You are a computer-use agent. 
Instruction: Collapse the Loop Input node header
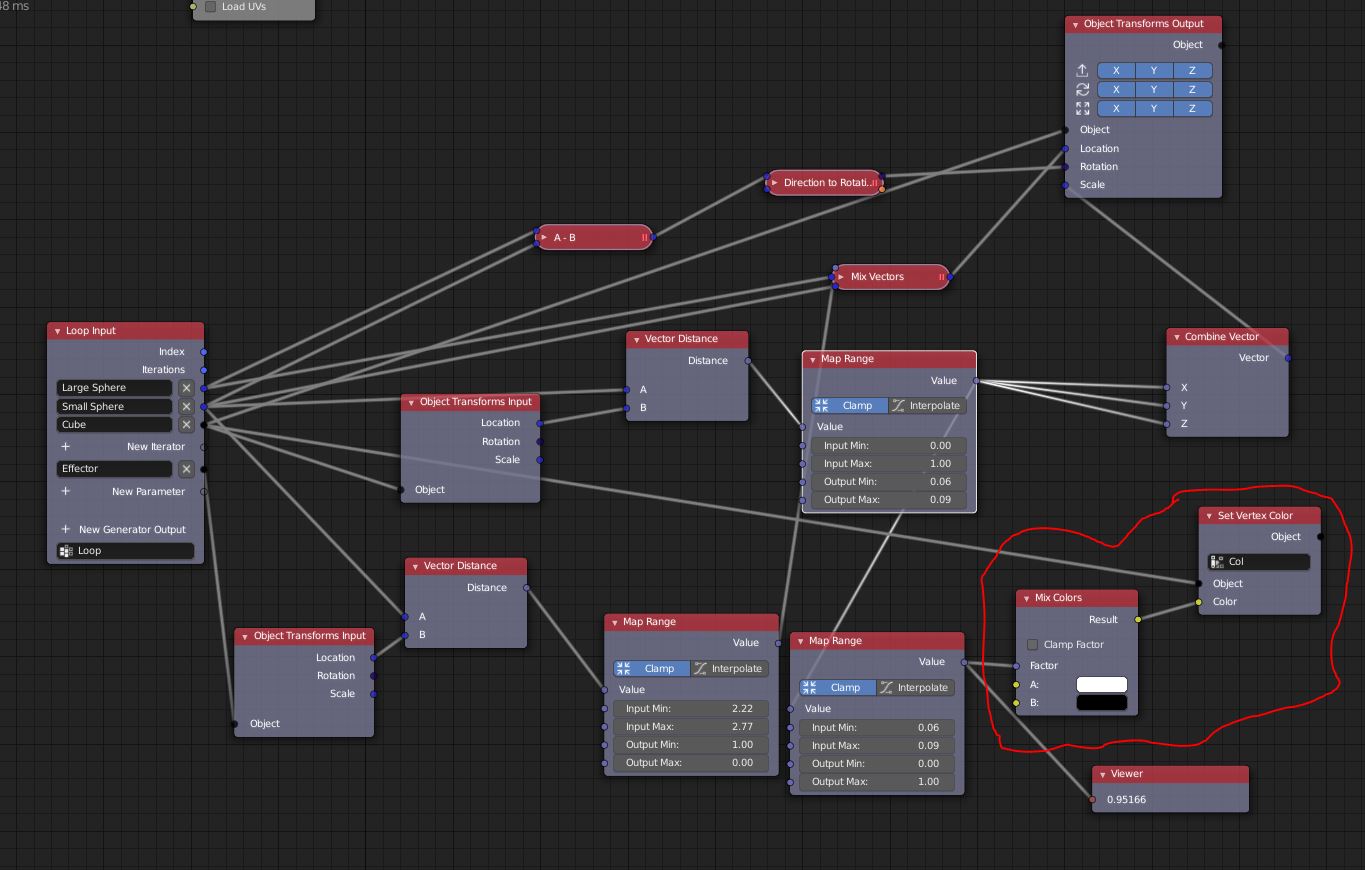(55, 330)
